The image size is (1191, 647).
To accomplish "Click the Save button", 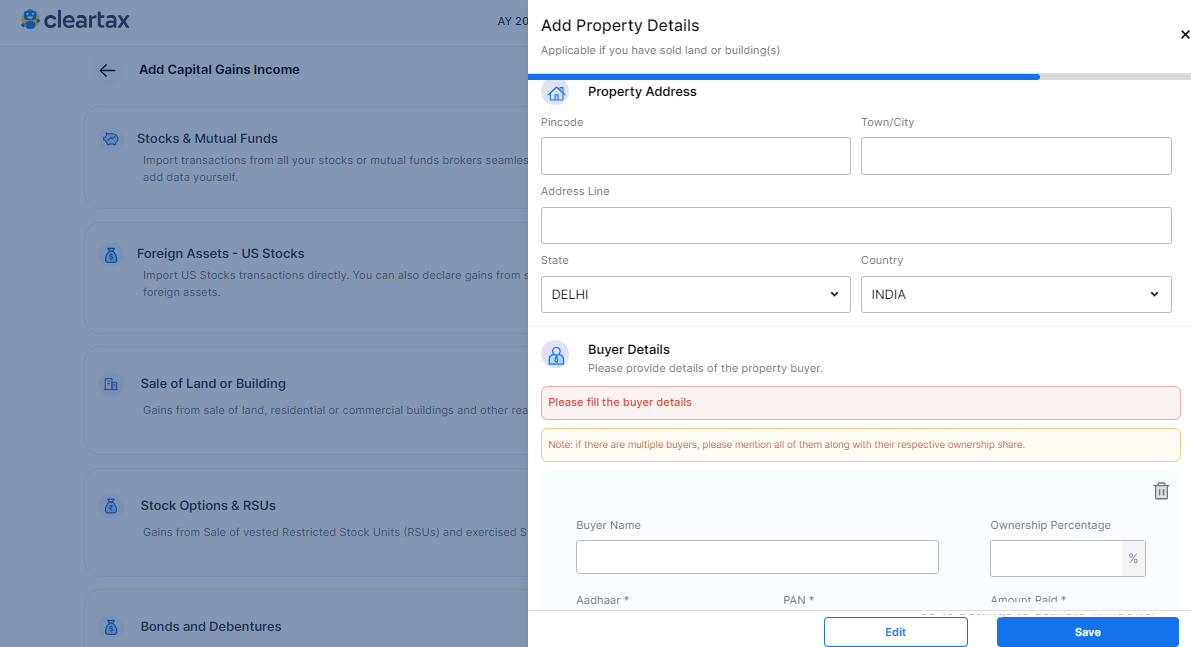I will pos(1088,632).
